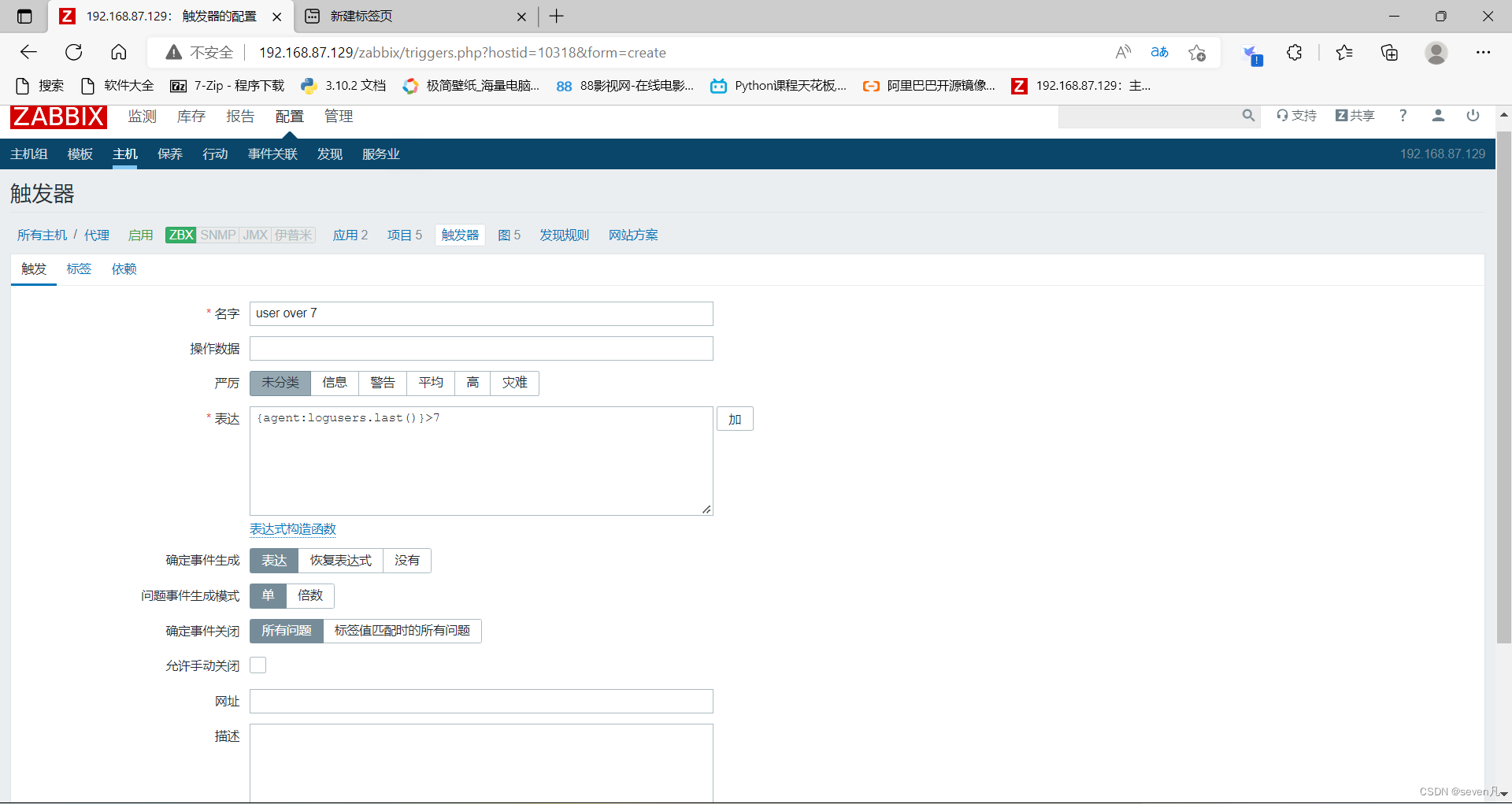Click the Read aloud icon in address bar
The width and height of the screenshot is (1512, 804).
[x=1123, y=53]
